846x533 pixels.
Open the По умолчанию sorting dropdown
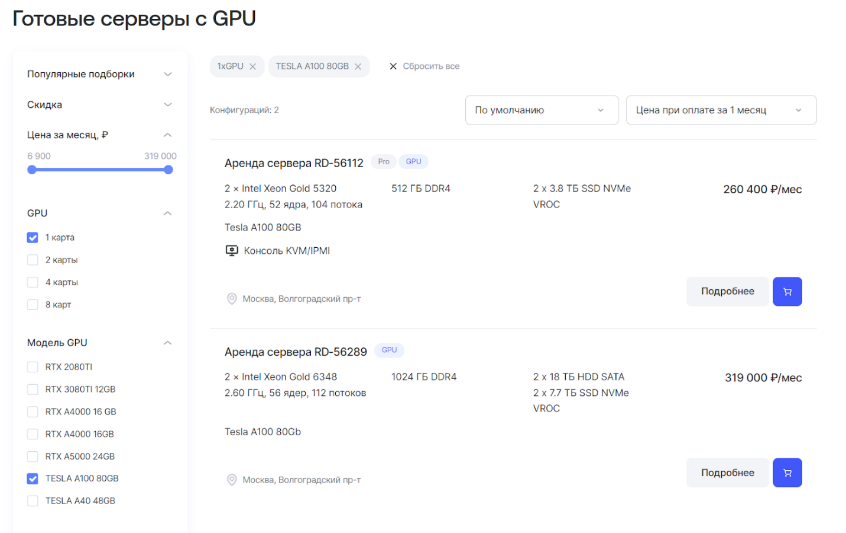[x=540, y=110]
